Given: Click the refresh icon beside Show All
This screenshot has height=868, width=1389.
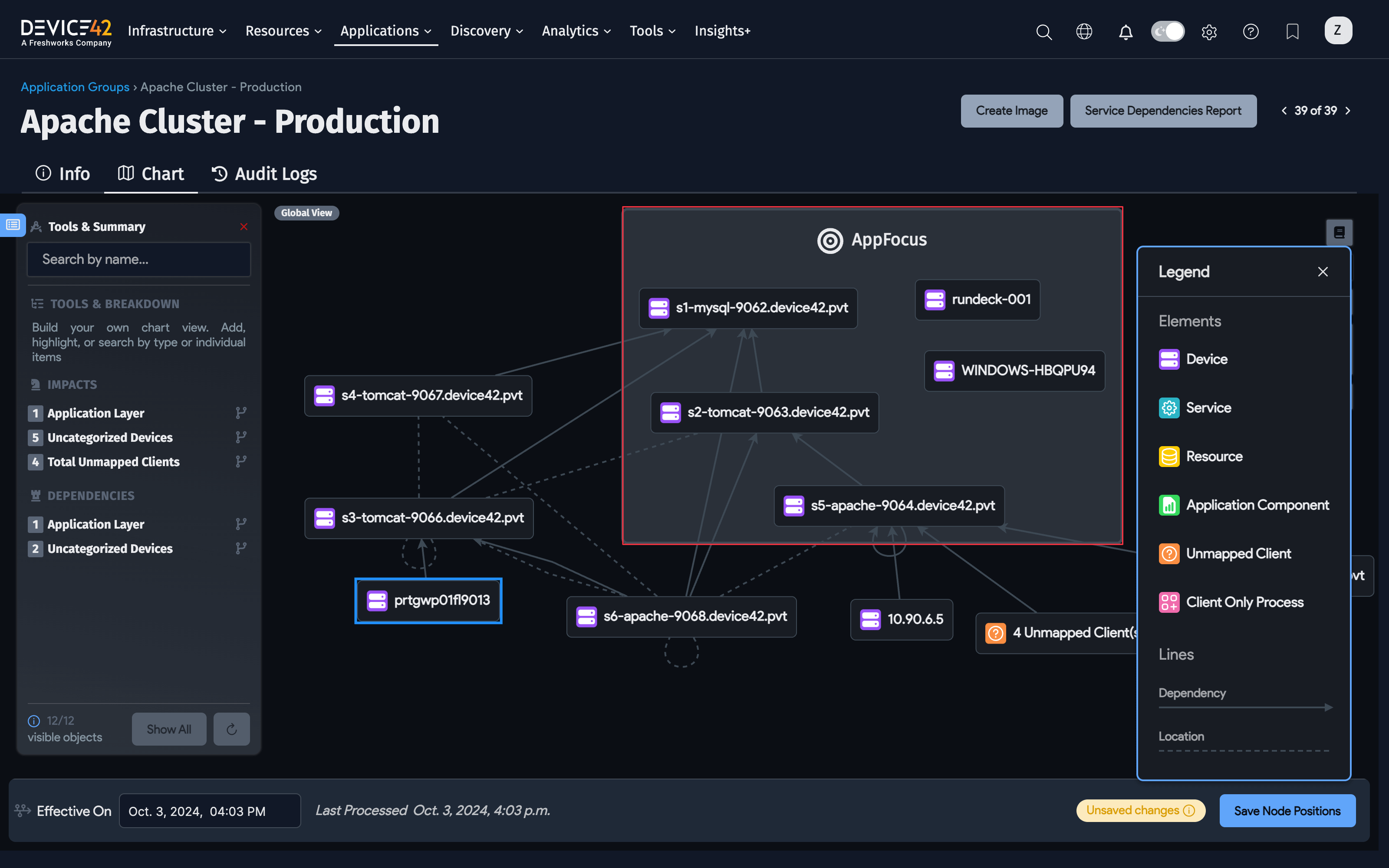Looking at the screenshot, I should point(231,729).
